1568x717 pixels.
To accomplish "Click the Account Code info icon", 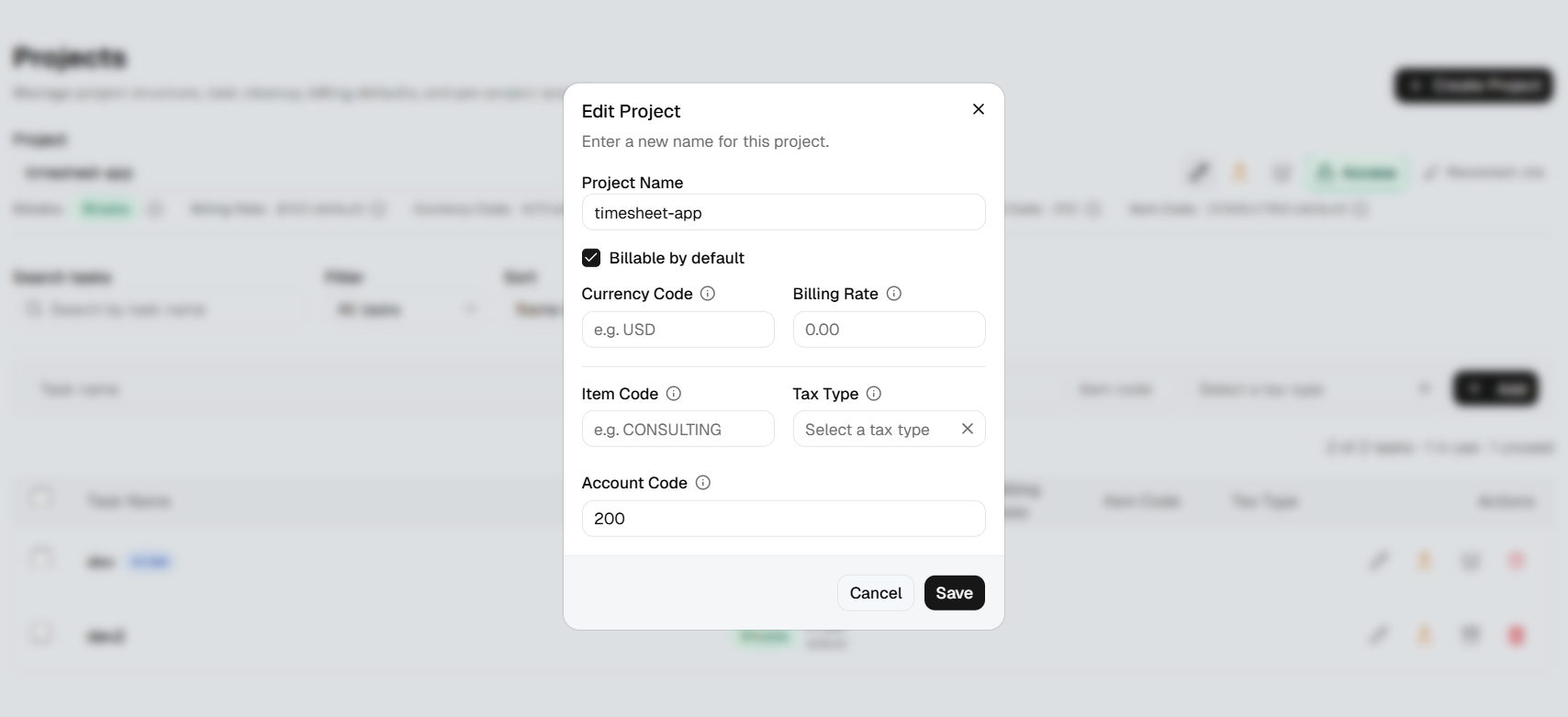I will coord(703,483).
